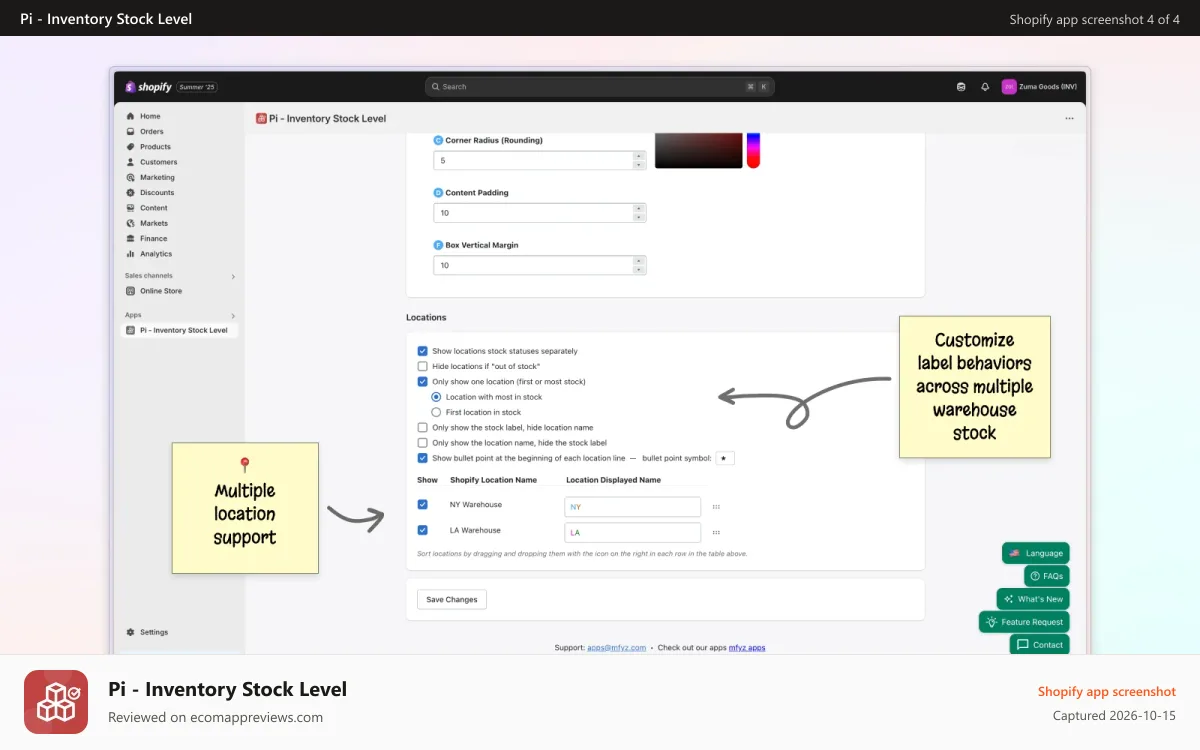Open the three-dot app menu
1200x750 pixels.
pos(1069,118)
